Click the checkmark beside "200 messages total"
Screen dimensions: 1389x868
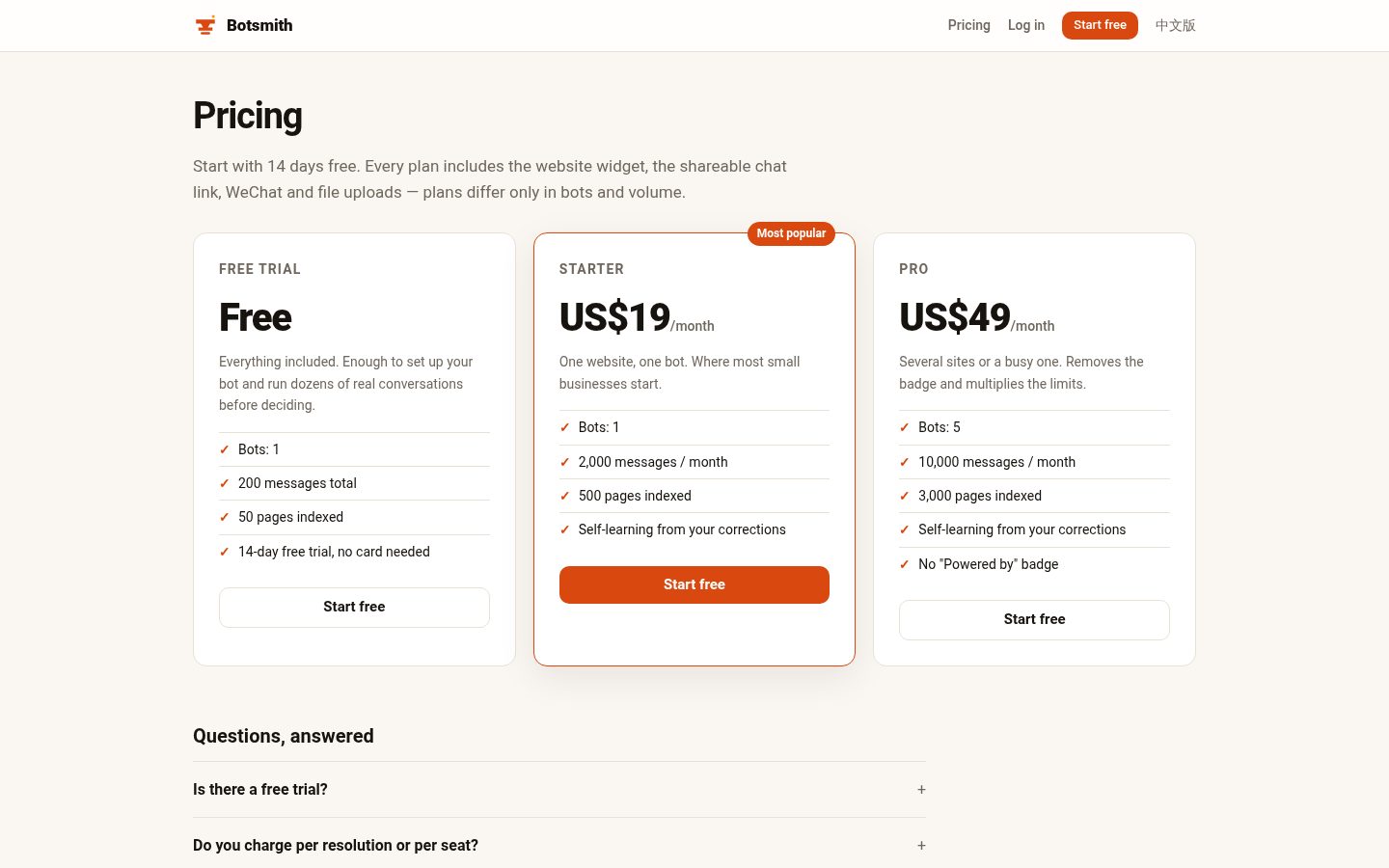pyautogui.click(x=224, y=483)
